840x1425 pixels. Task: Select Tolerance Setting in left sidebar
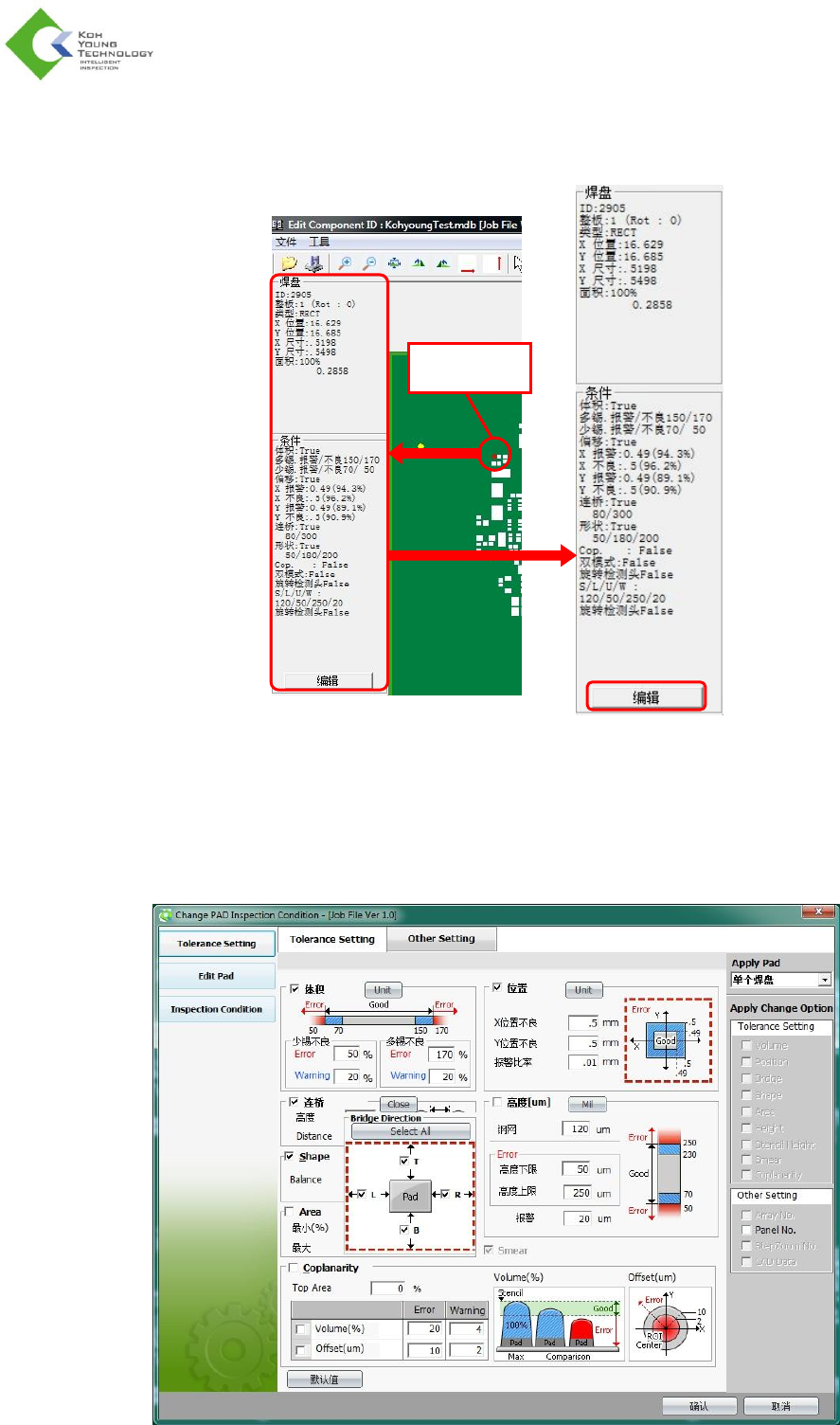(x=217, y=944)
